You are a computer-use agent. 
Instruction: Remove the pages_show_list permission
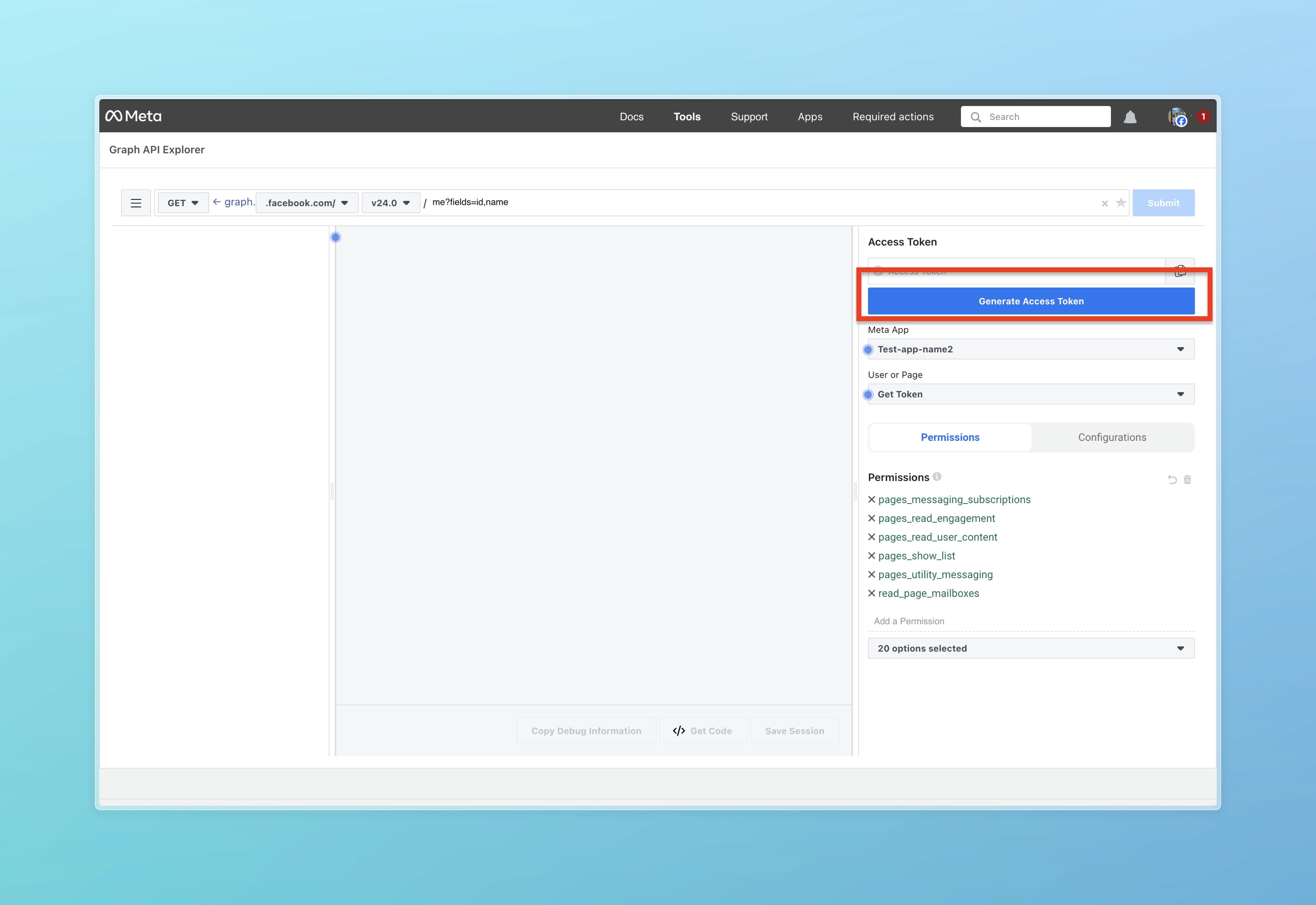click(872, 556)
